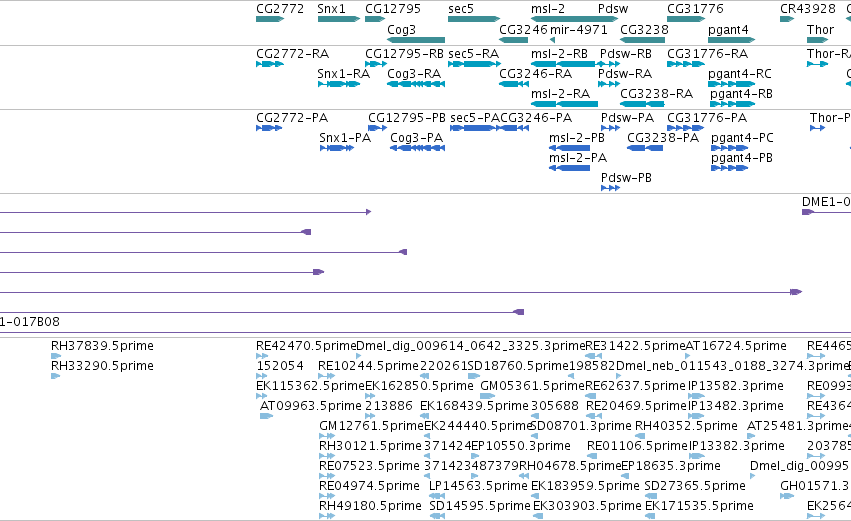The width and height of the screenshot is (851, 521).
Task: Select protein pgant4-PB
Action: [741, 158]
